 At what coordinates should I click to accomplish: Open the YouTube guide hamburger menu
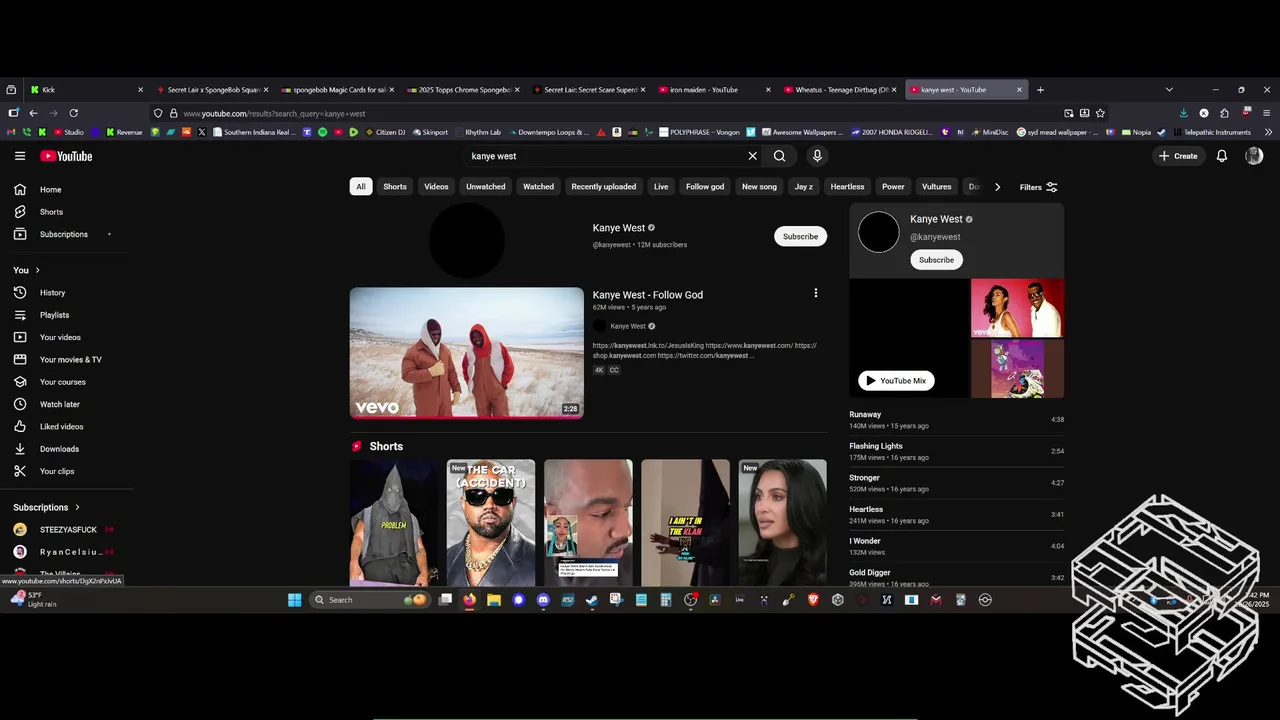(x=20, y=156)
